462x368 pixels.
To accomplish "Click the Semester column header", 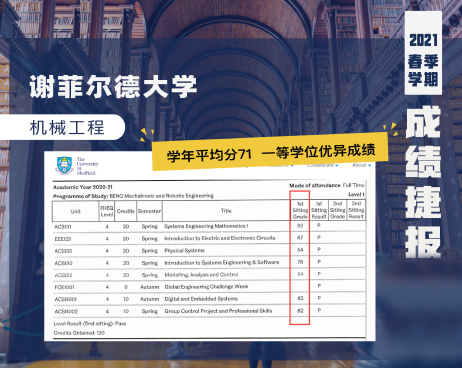I will tap(149, 211).
